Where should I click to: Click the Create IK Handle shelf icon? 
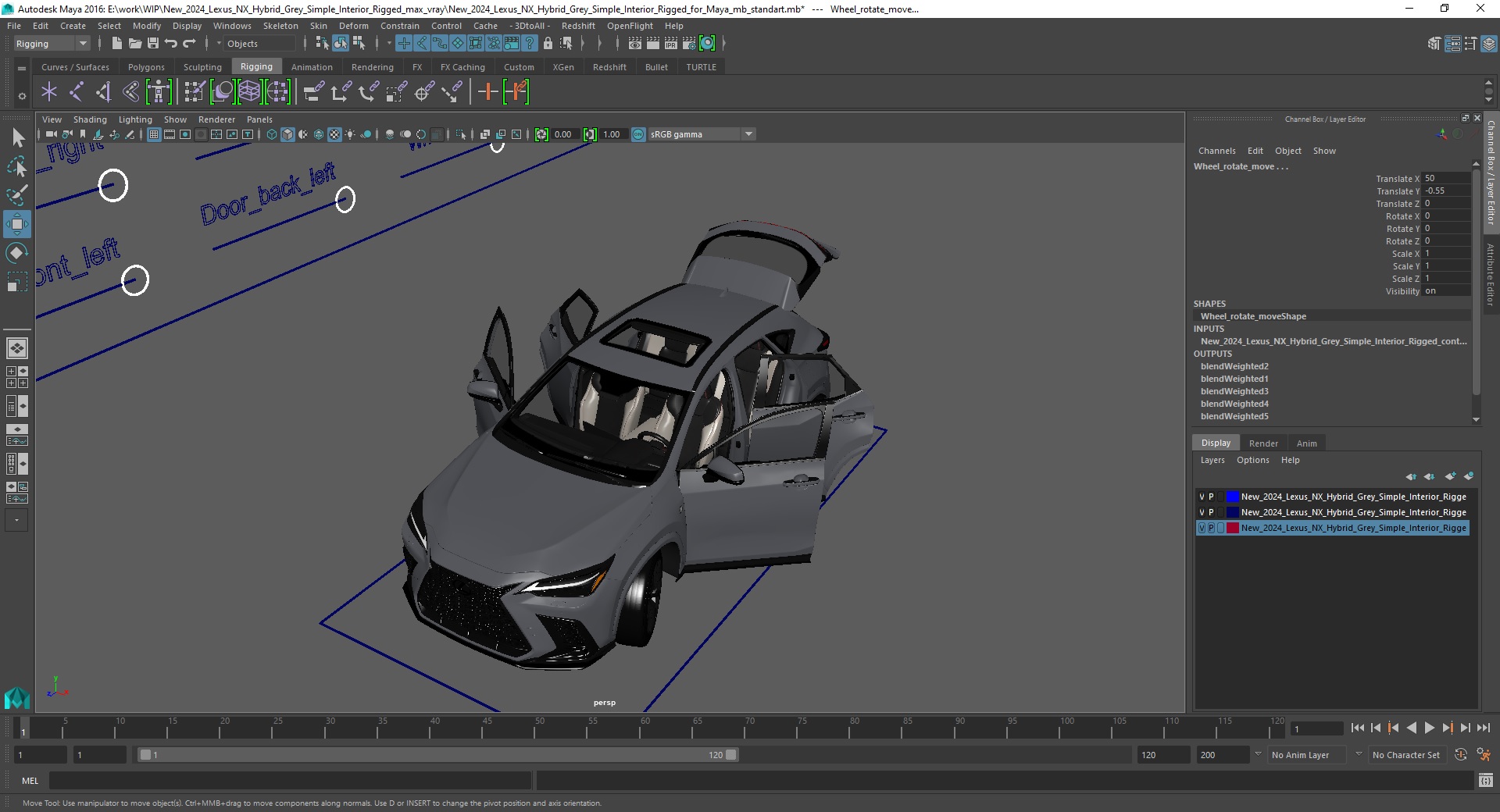click(103, 92)
